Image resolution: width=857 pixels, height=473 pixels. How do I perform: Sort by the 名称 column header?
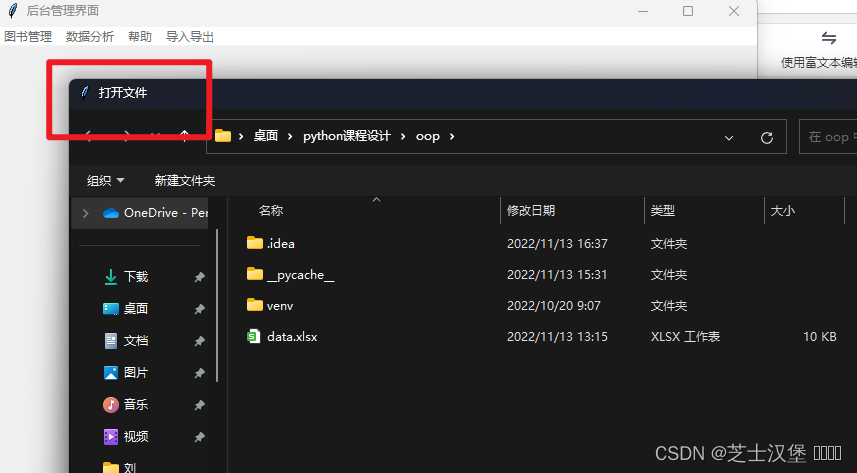(271, 211)
